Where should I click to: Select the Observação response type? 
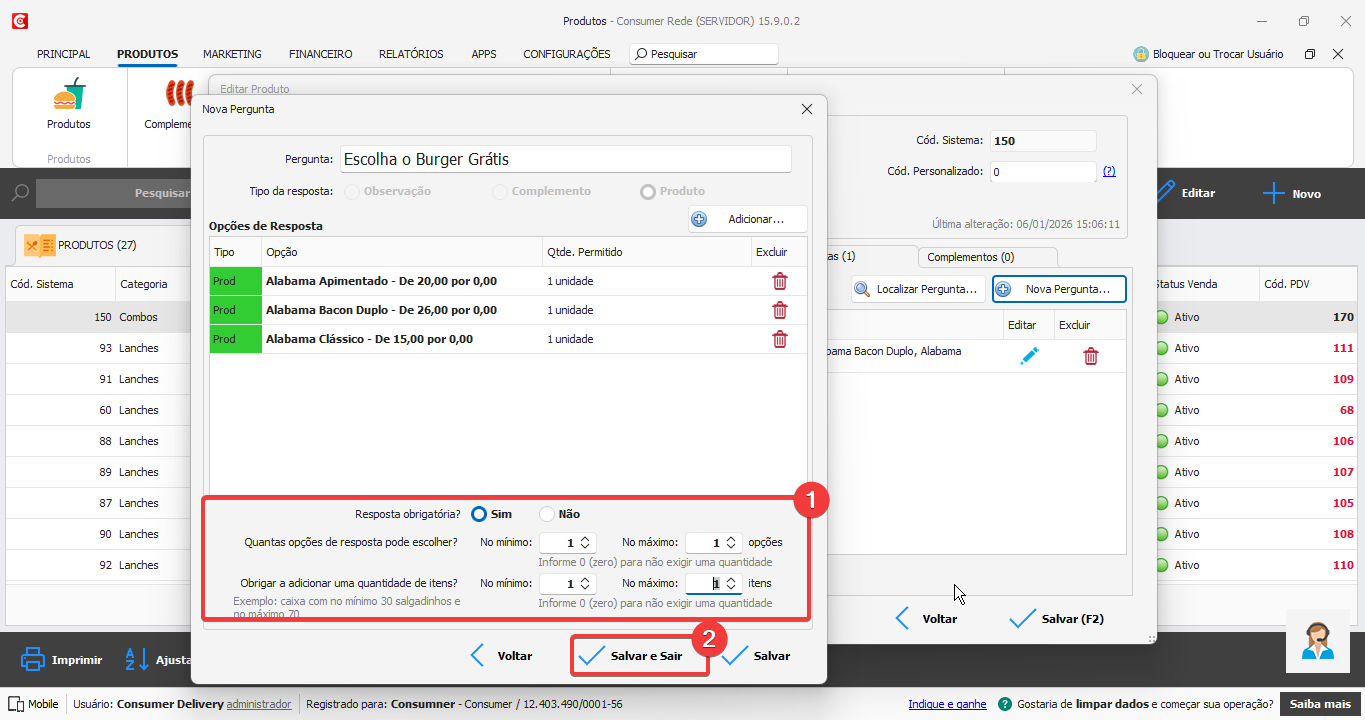click(x=352, y=191)
